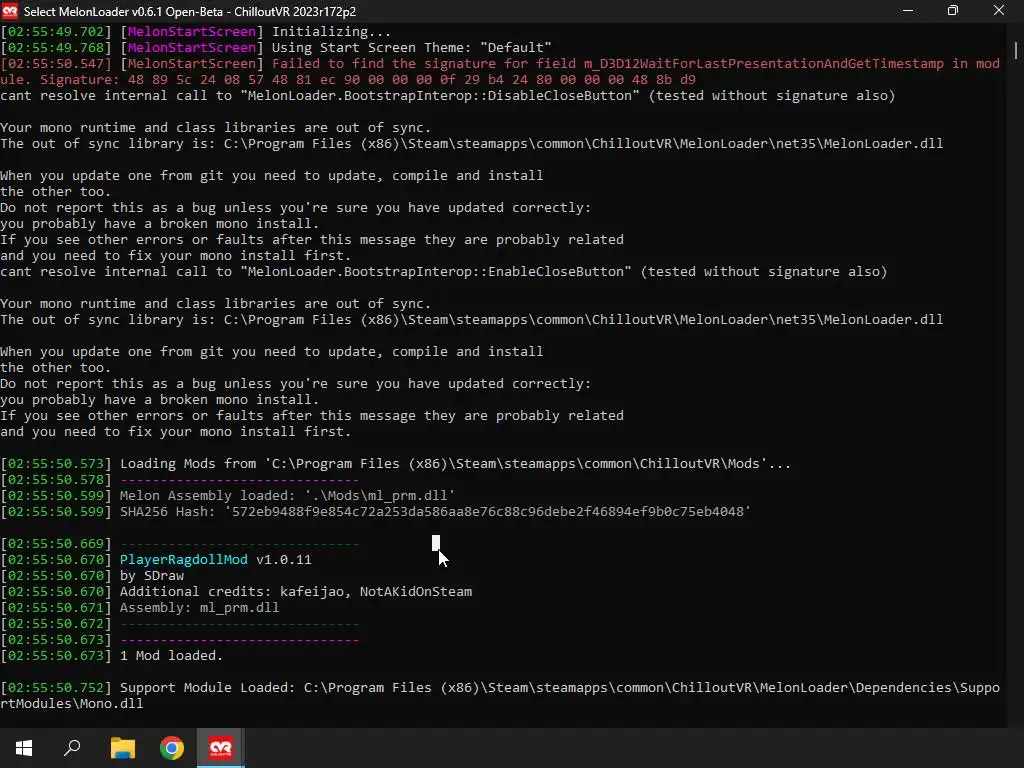Minimize the MelonLoader console window

click(x=908, y=10)
